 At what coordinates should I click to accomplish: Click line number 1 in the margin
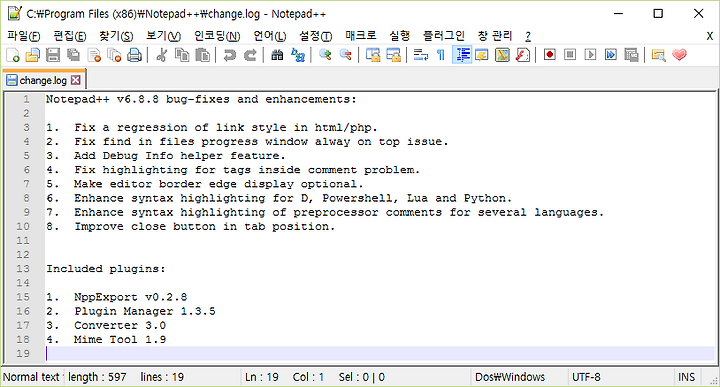pyautogui.click(x=26, y=99)
